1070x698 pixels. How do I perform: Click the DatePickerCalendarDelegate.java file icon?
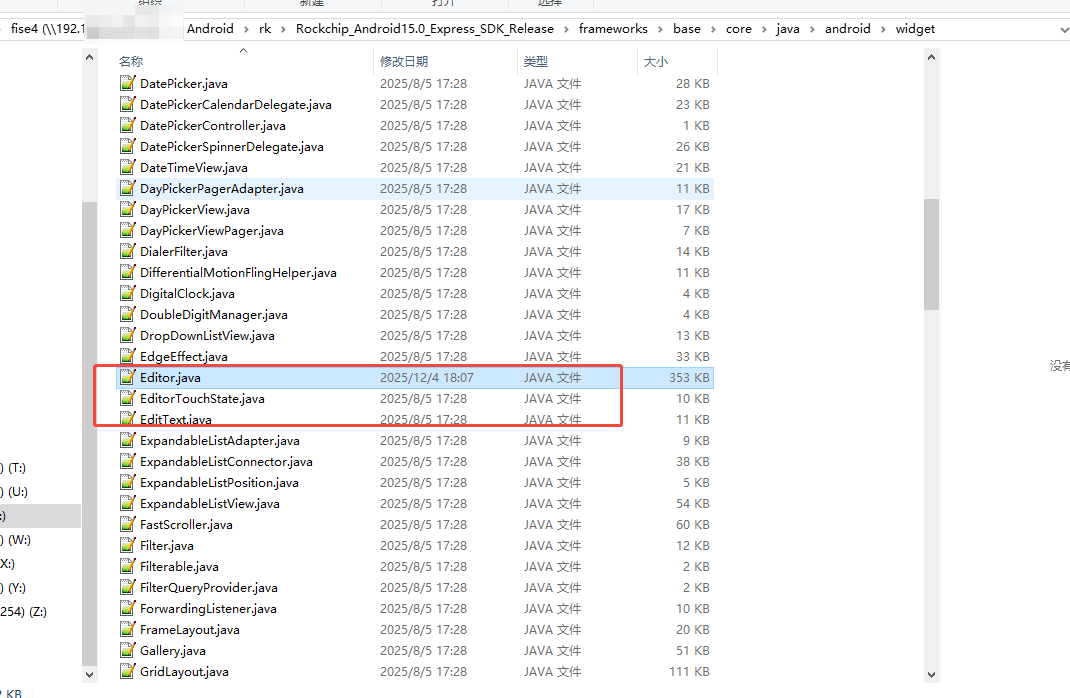pos(127,104)
